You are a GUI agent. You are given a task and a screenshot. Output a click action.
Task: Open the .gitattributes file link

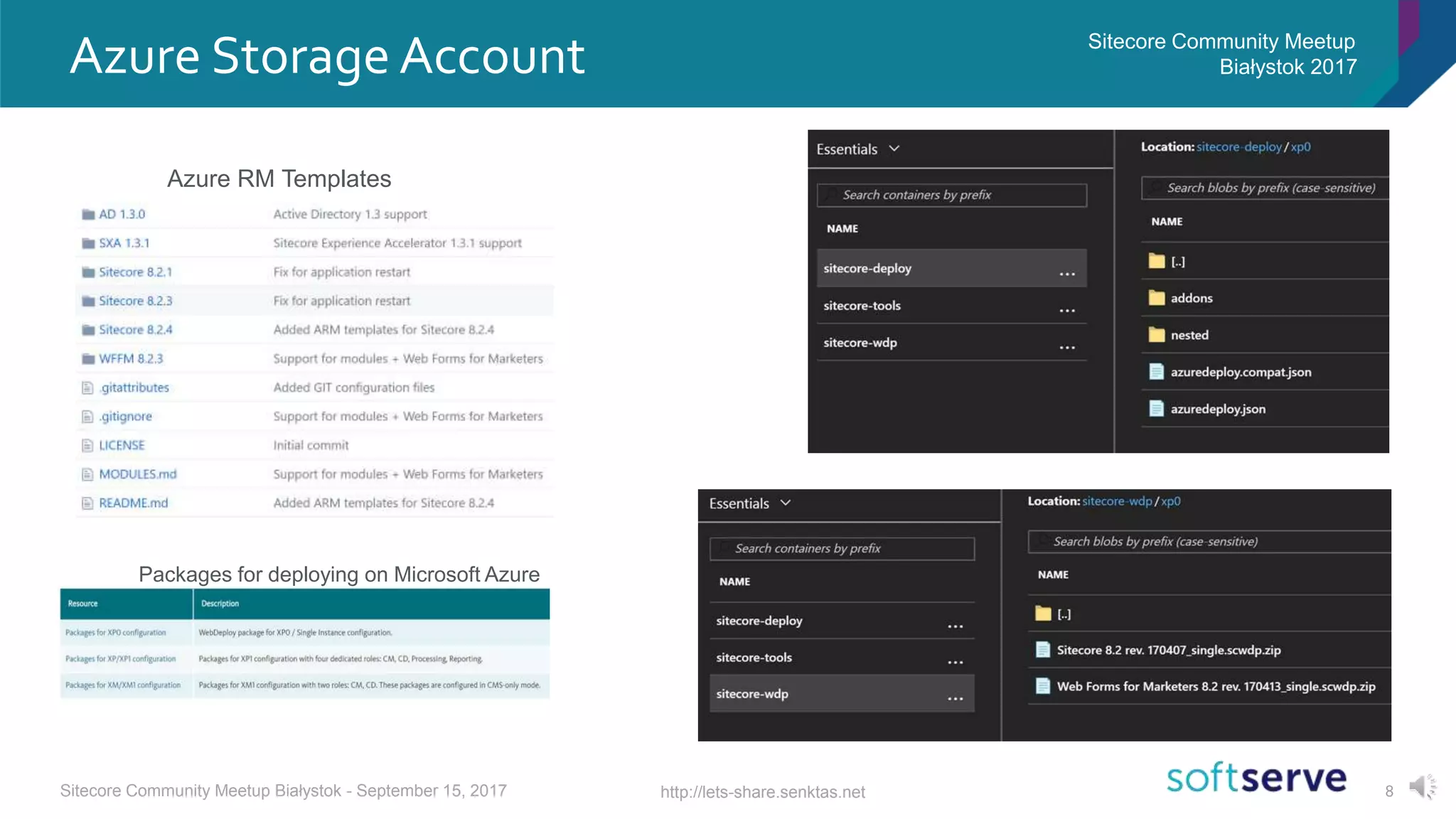coord(134,387)
